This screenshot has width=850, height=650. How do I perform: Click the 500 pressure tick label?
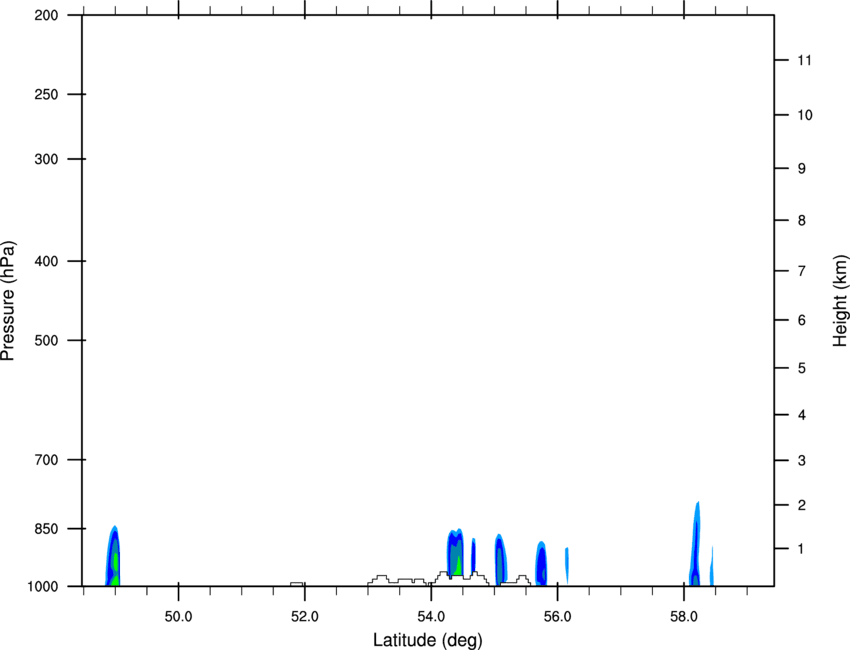click(x=46, y=340)
